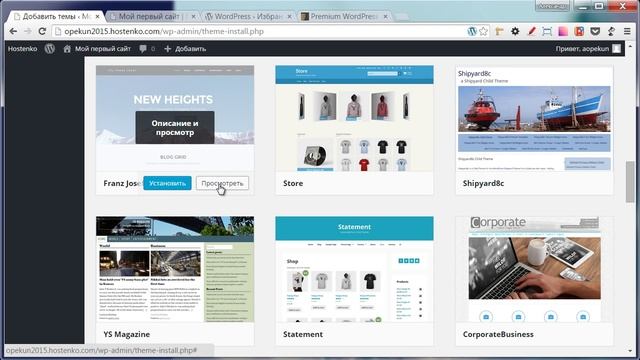Click the home icon beside Мой первый сайт
Viewport: 640px width, 360px height.
click(x=67, y=49)
